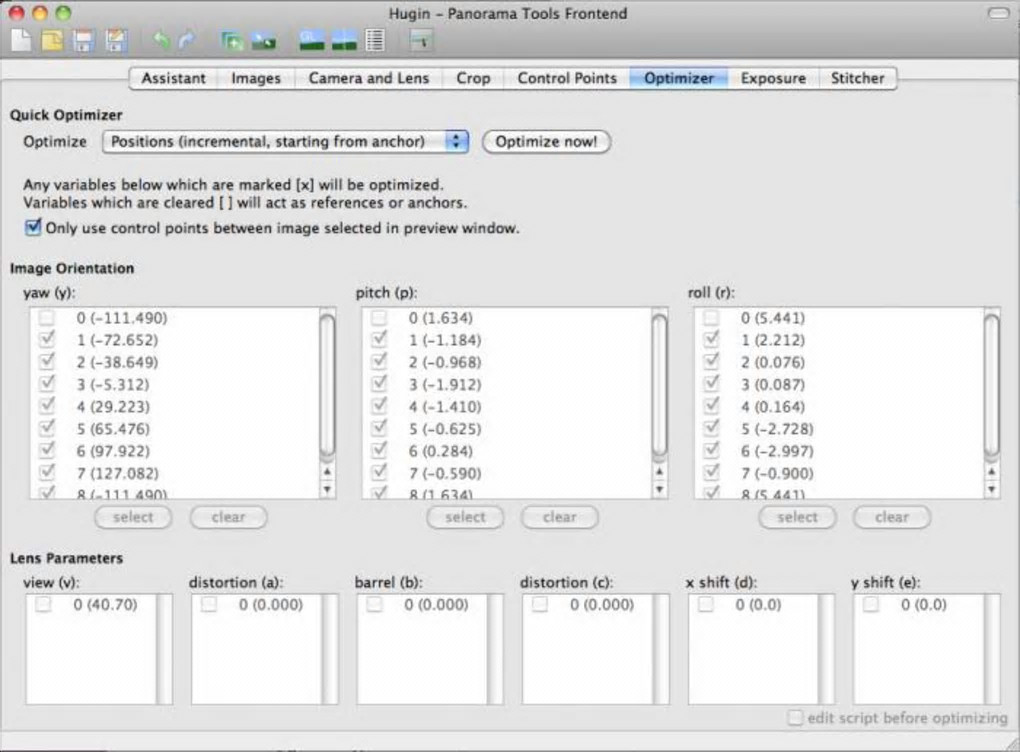The width and height of the screenshot is (1020, 752).
Task: Open a project using folder icon
Action: click(x=52, y=41)
